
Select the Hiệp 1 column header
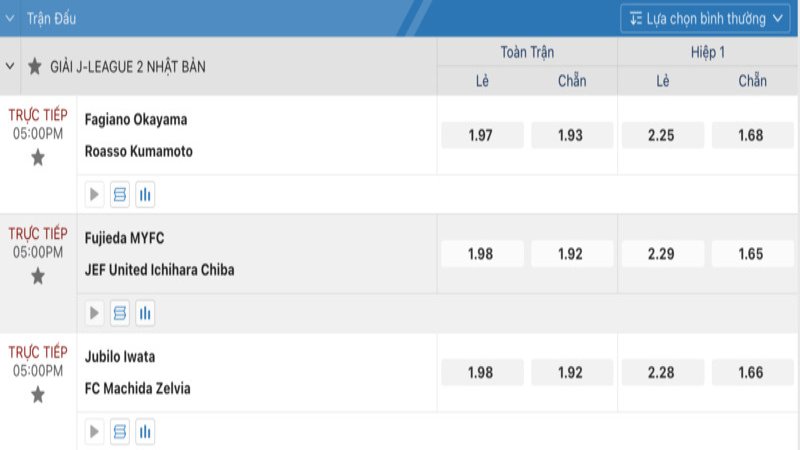tap(708, 52)
